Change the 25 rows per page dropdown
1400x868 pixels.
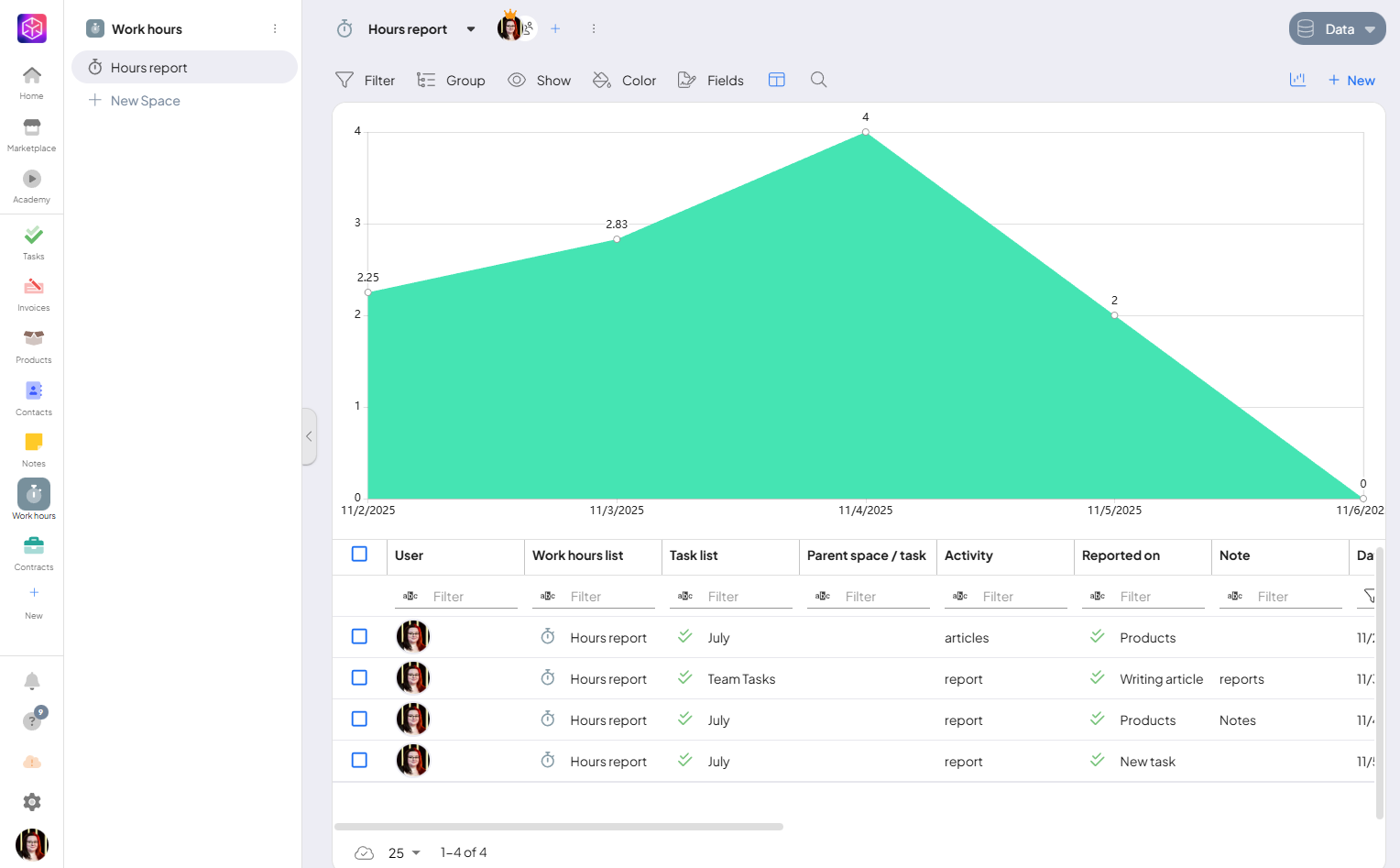coord(404,852)
